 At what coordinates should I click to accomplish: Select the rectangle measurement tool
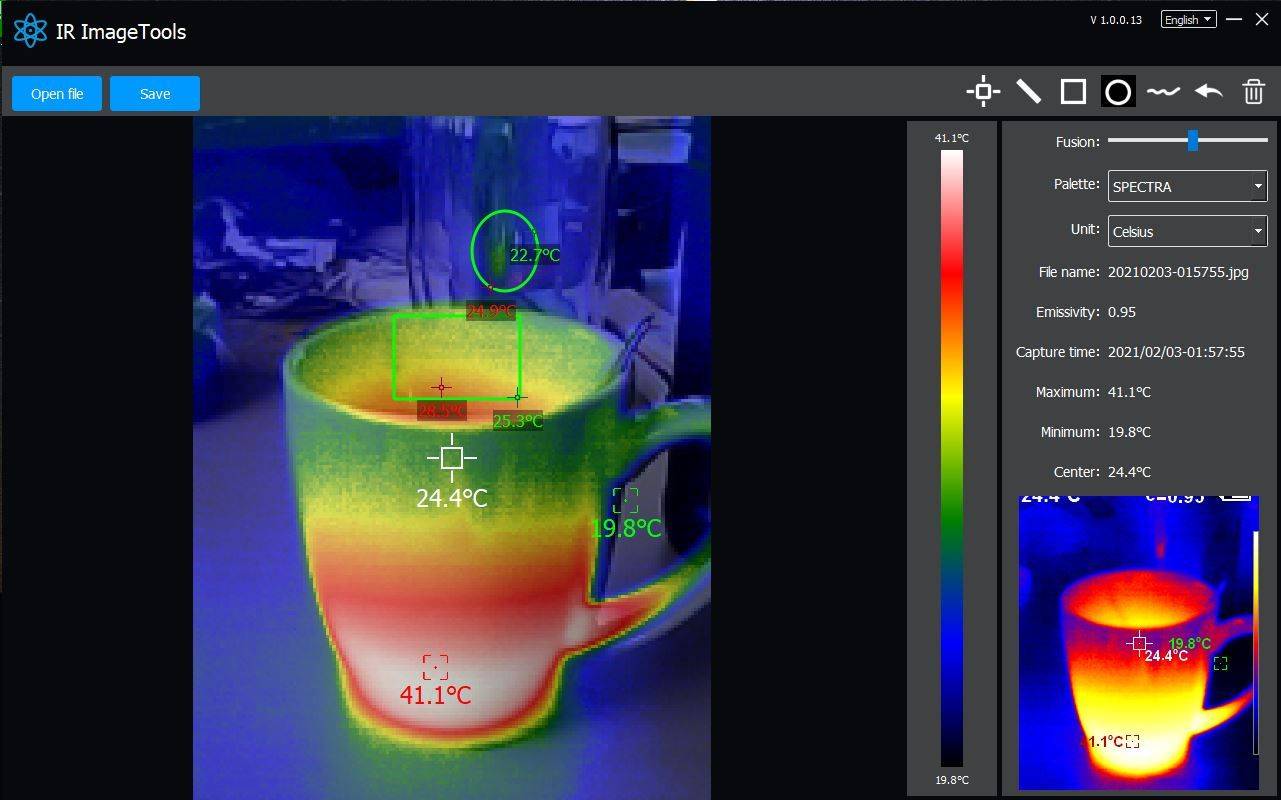click(x=1073, y=91)
